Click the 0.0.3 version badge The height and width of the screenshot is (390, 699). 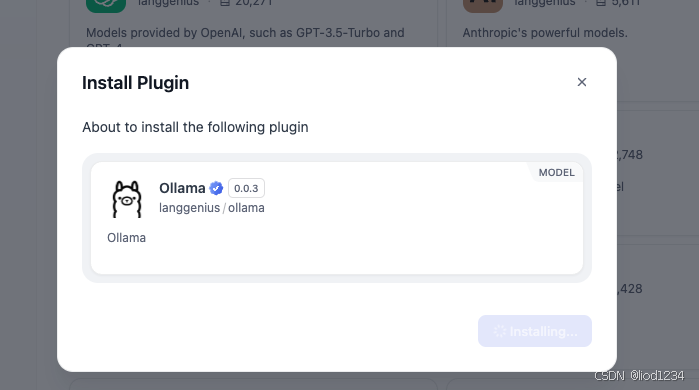tap(246, 188)
